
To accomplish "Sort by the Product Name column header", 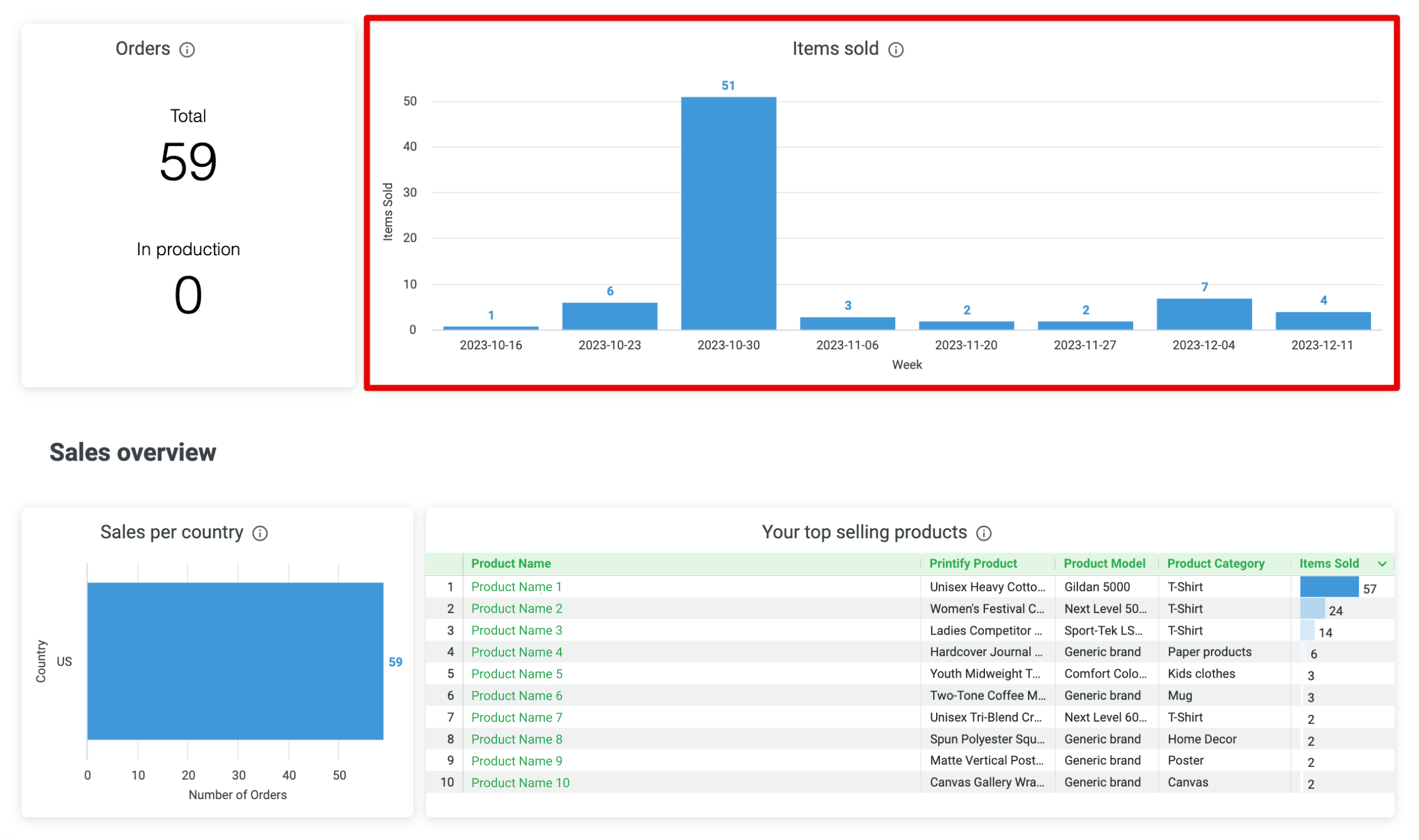I will tap(510, 564).
